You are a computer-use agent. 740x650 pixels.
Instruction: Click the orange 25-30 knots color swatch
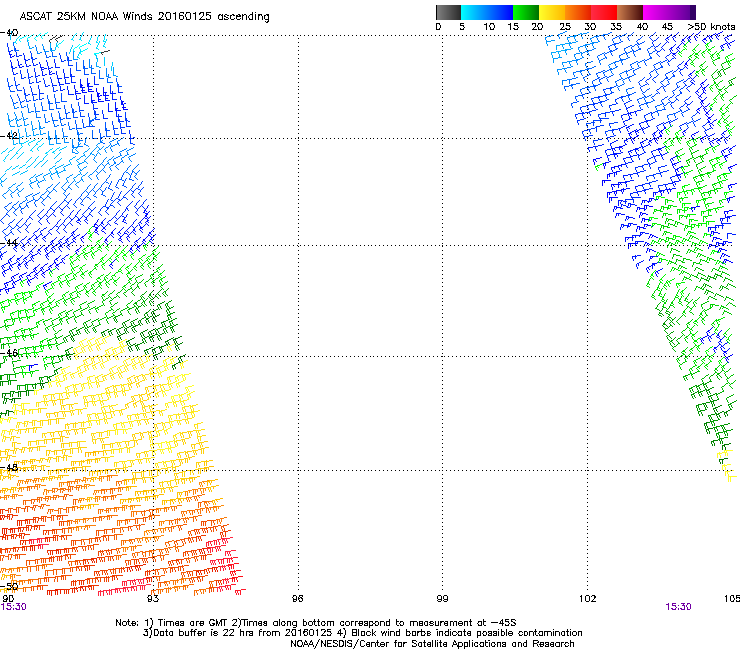577,12
